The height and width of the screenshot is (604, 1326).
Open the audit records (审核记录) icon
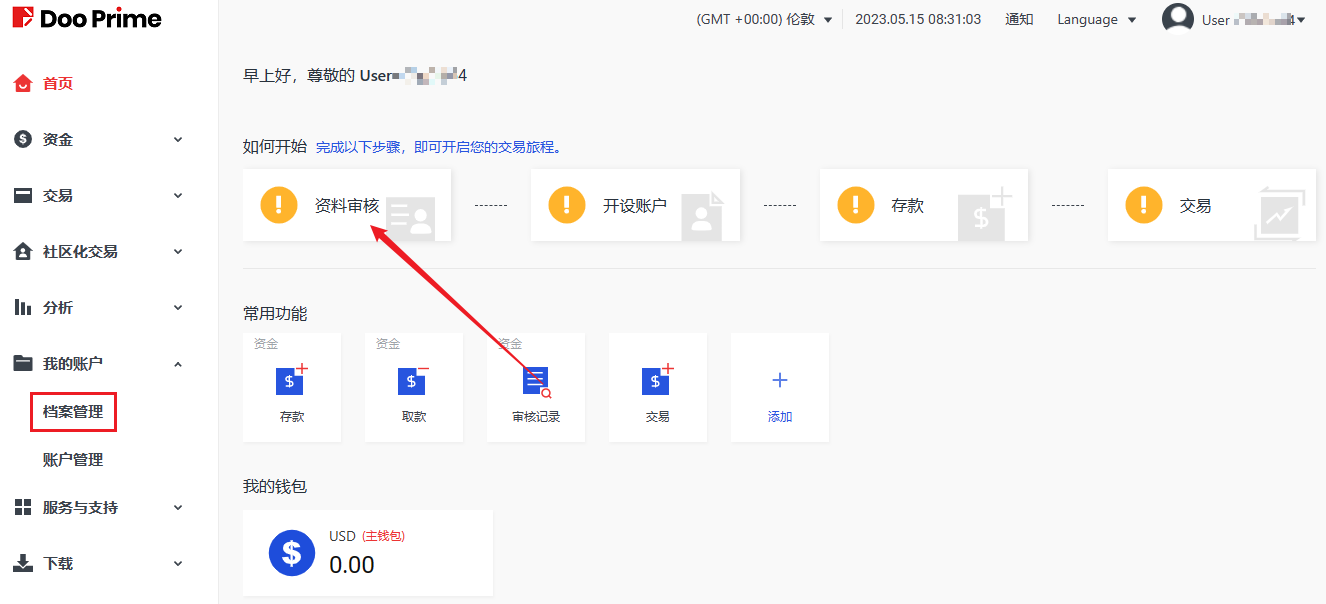click(536, 381)
